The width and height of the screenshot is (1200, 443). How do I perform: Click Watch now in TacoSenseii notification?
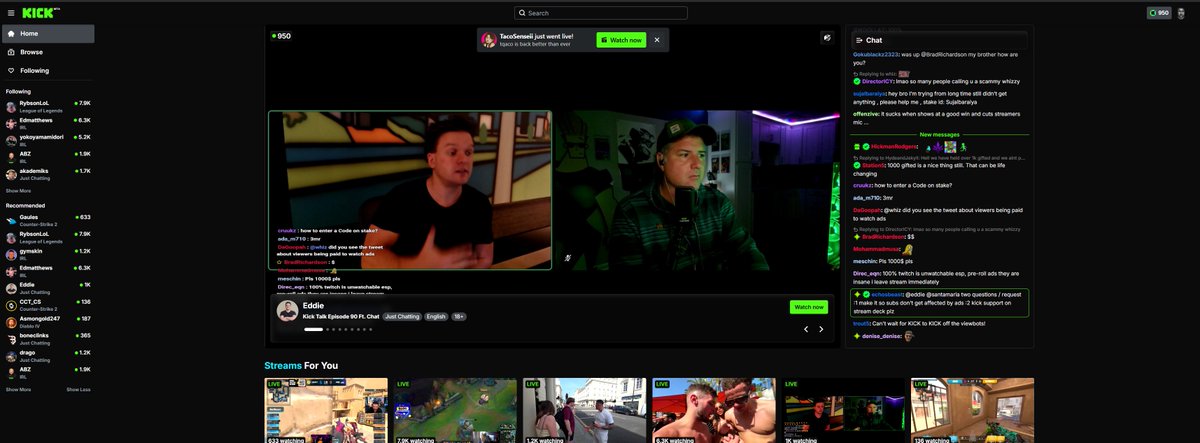pyautogui.click(x=621, y=40)
